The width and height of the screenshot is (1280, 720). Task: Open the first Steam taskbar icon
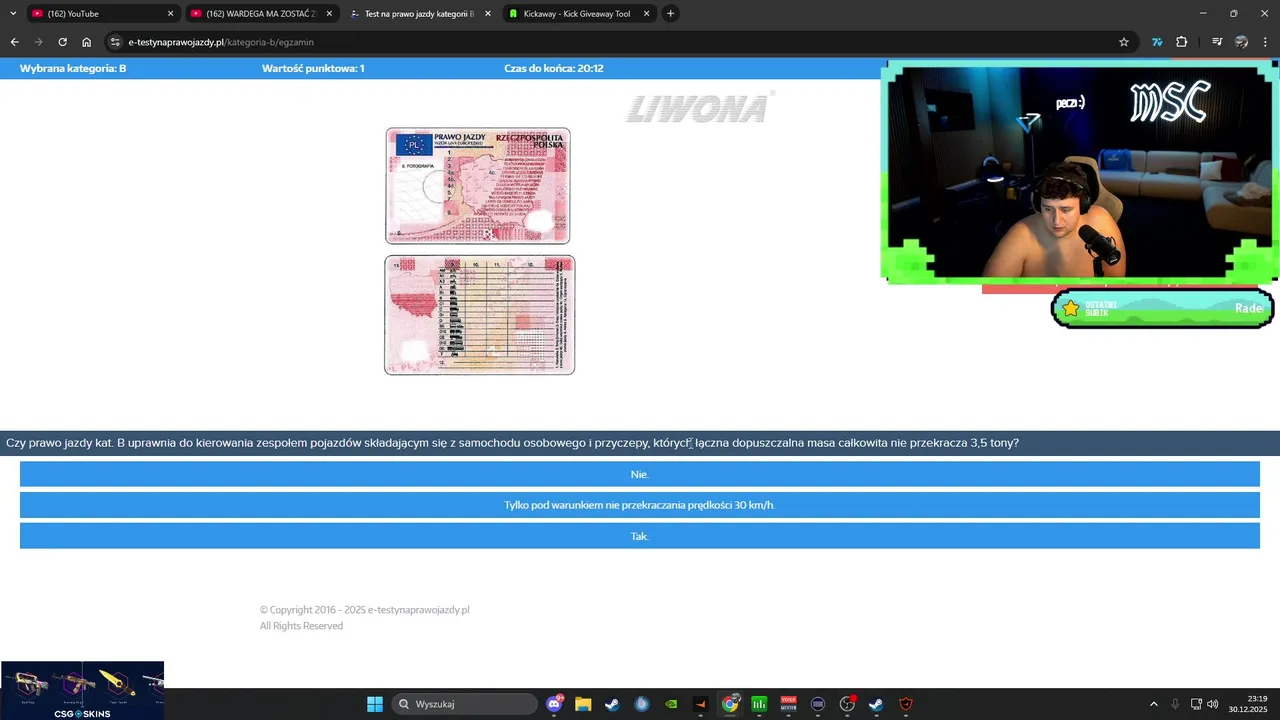coord(612,704)
